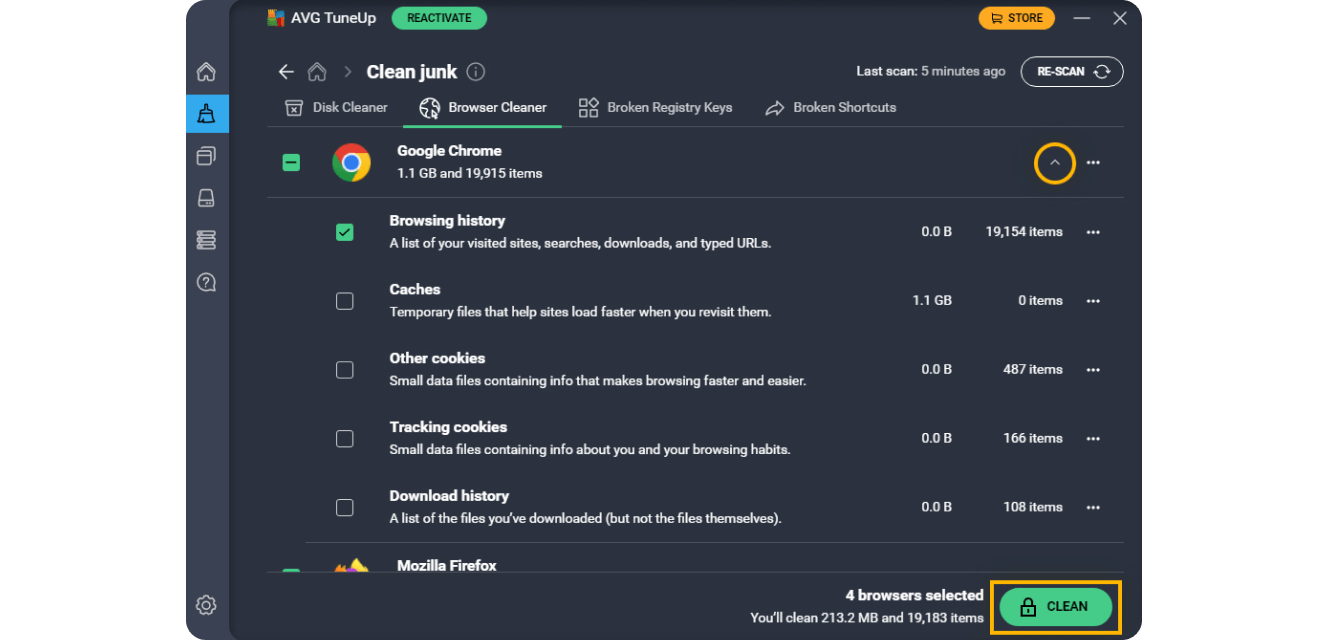View the Clean junk info tooltip icon
1328x640 pixels.
[476, 71]
